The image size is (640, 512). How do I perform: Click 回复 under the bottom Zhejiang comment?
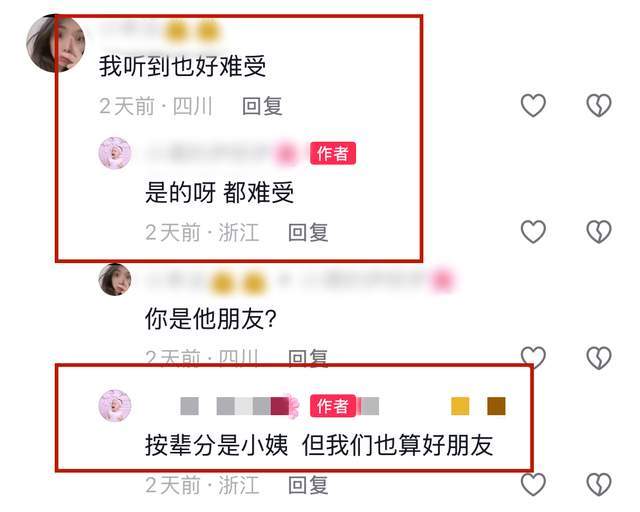pos(308,485)
